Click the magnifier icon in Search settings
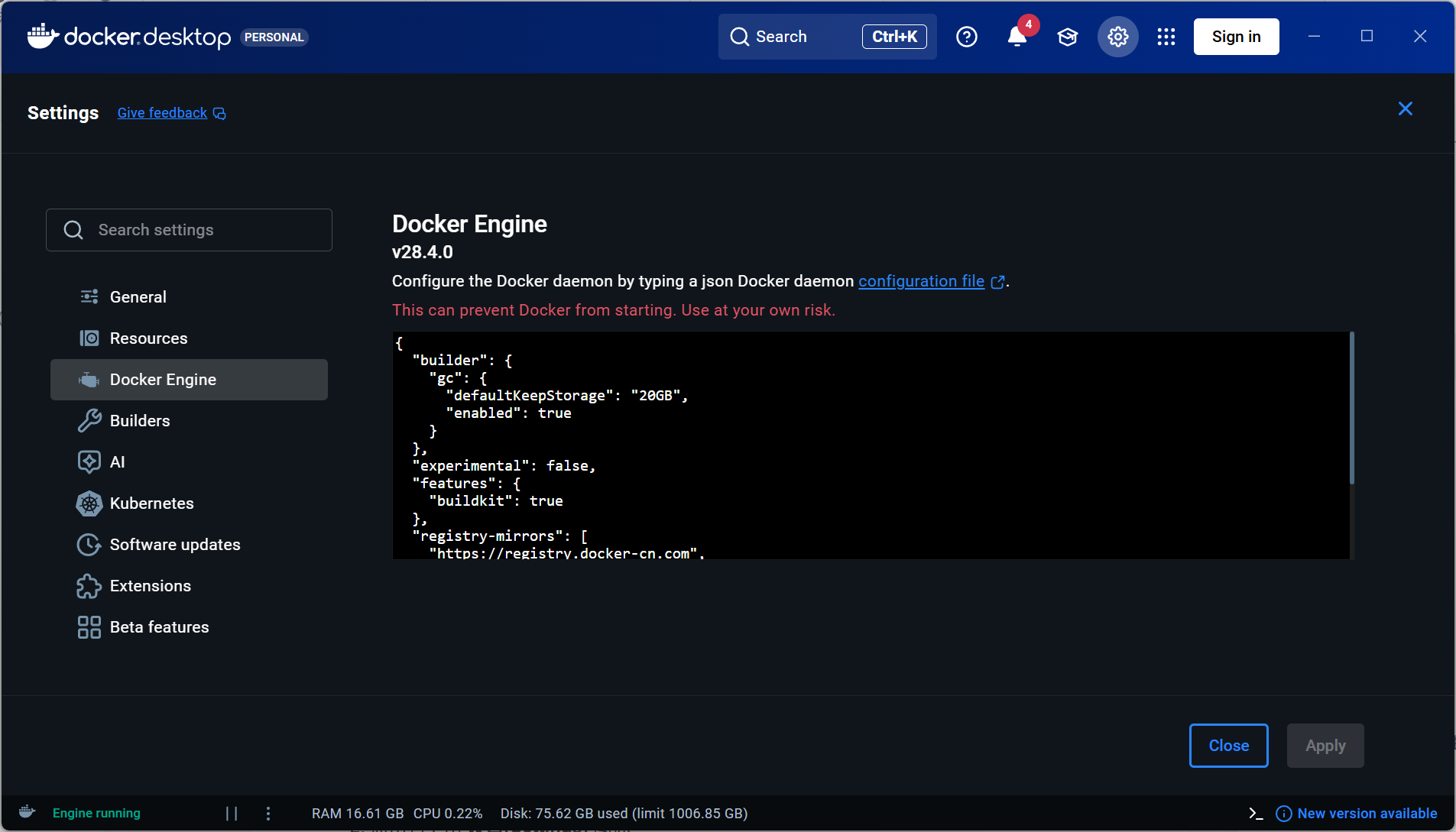This screenshot has width=1456, height=832. [x=73, y=230]
